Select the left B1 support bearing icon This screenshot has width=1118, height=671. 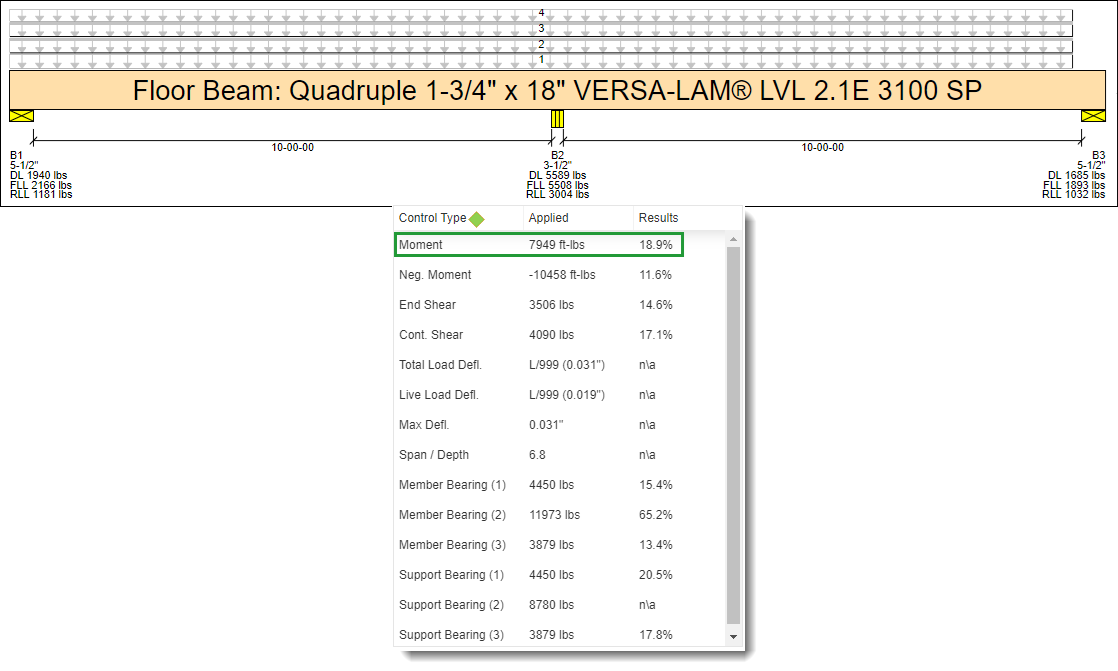[x=21, y=116]
